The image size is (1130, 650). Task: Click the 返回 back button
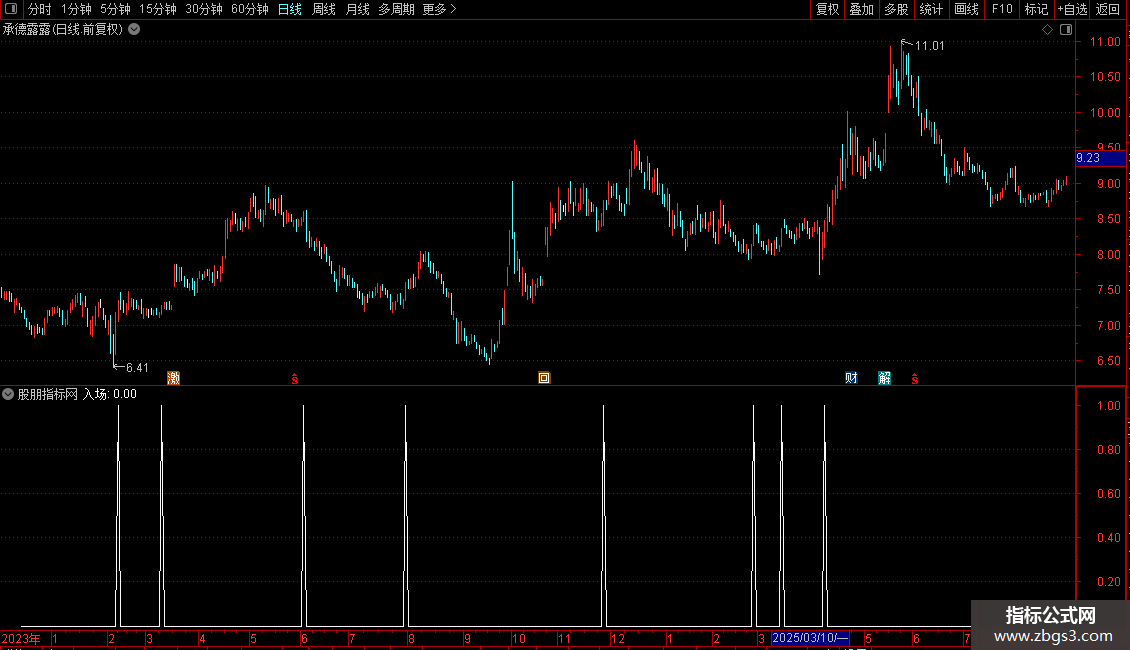point(1108,9)
